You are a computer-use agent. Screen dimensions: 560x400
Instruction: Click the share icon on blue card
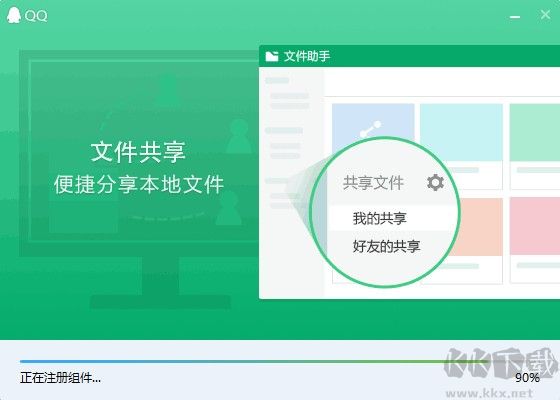pyautogui.click(x=370, y=129)
